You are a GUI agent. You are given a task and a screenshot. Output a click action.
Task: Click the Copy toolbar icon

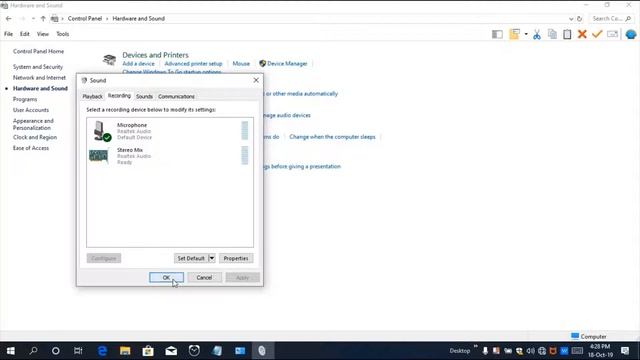tap(552, 35)
